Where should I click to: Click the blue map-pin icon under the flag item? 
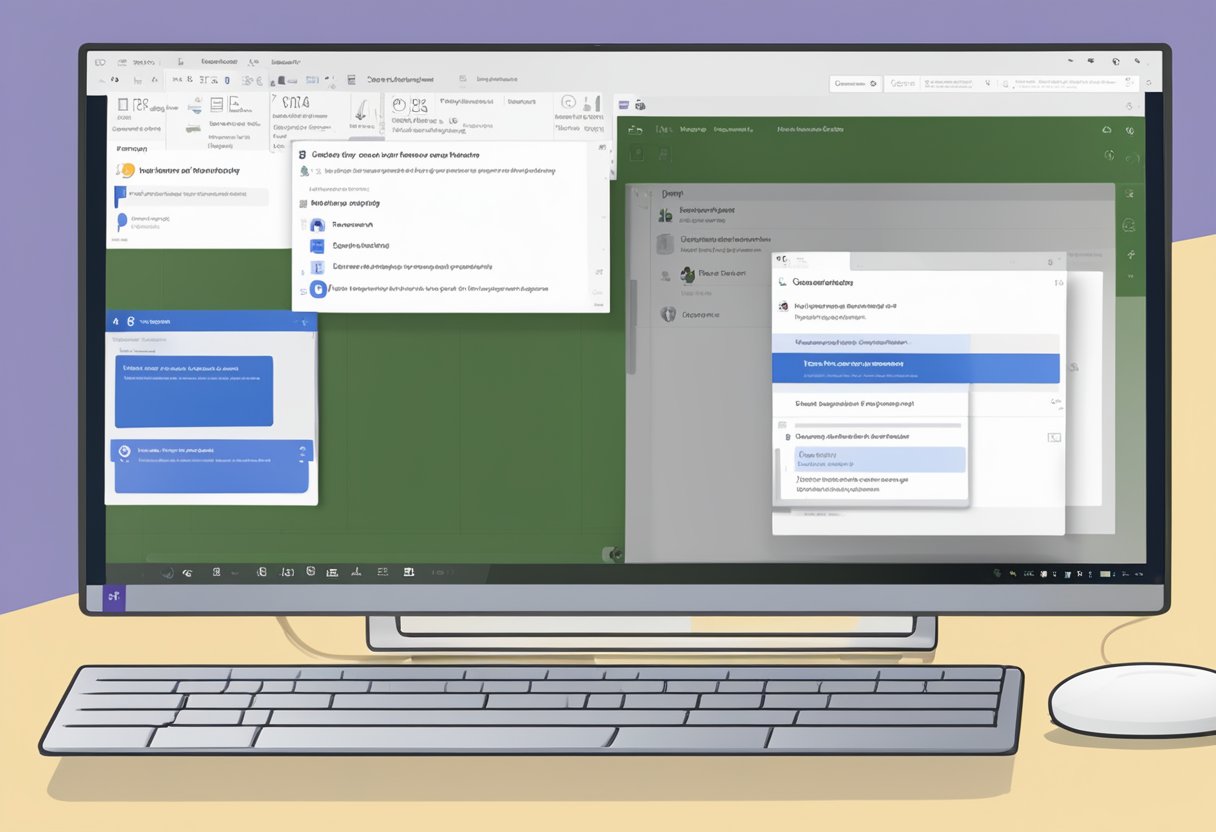coord(122,221)
